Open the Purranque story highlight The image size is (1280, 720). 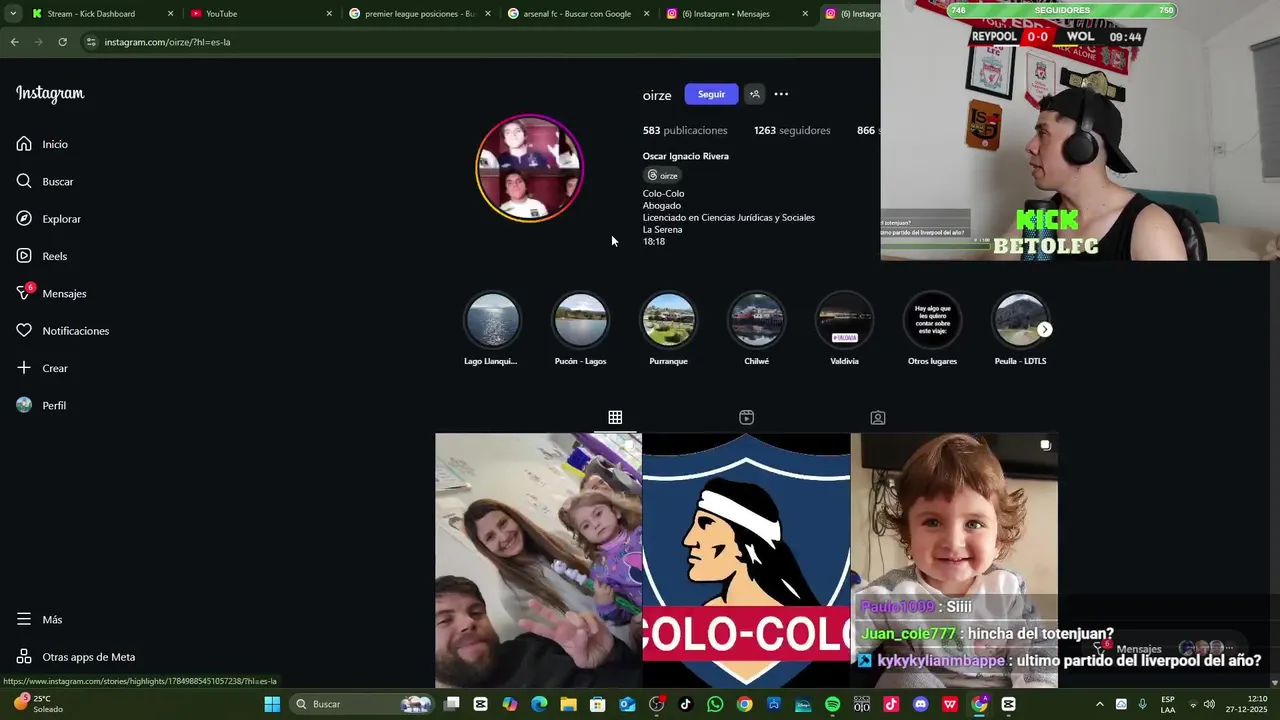(x=668, y=329)
